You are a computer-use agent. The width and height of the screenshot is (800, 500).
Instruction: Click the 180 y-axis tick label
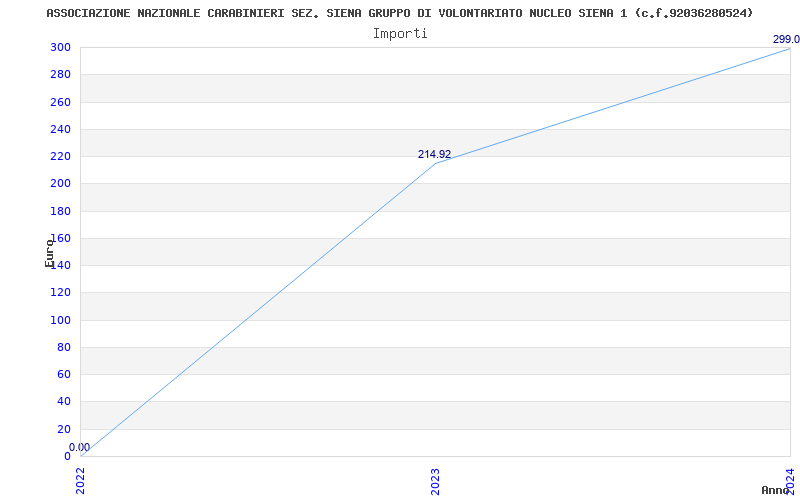[60, 211]
